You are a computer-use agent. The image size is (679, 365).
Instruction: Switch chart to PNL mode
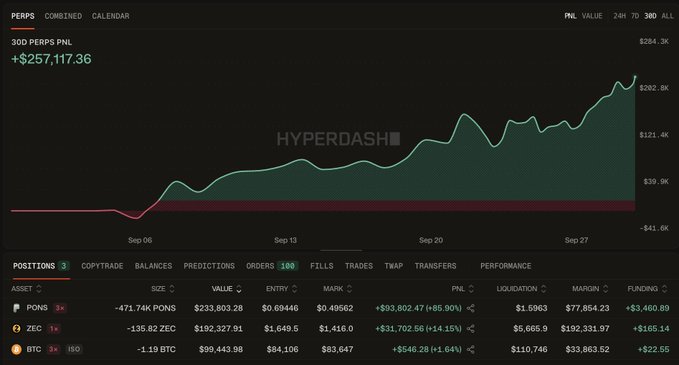click(570, 16)
